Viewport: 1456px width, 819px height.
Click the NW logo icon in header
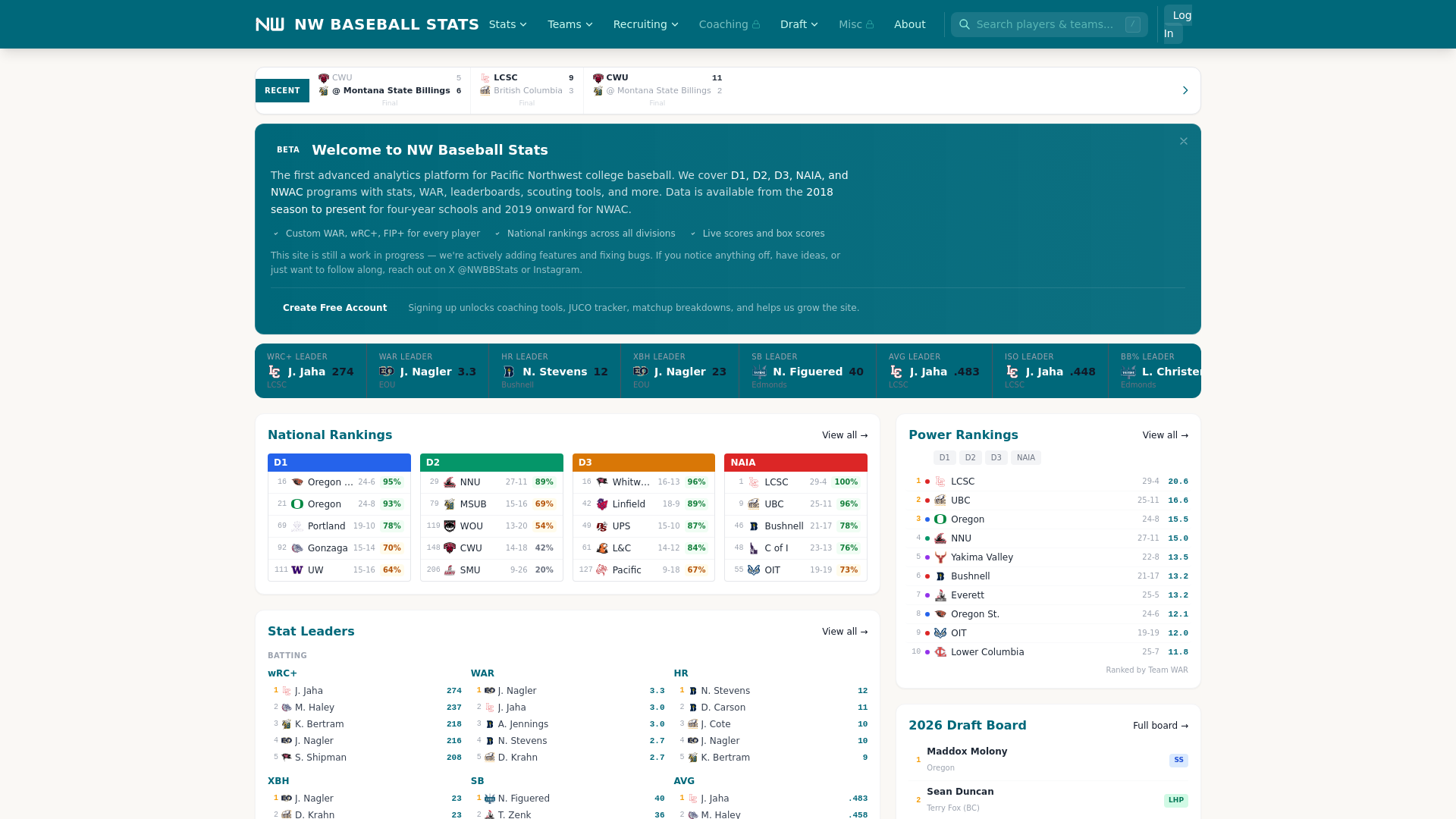click(270, 24)
